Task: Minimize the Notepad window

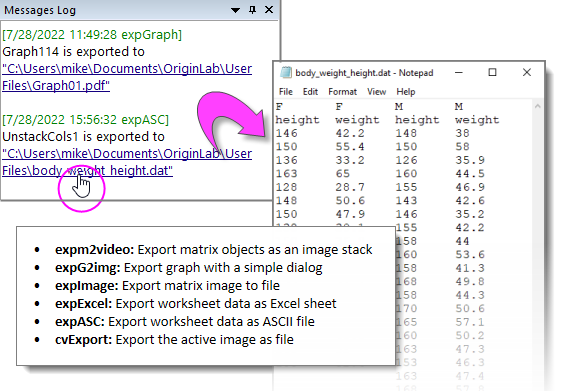Action: point(459,72)
